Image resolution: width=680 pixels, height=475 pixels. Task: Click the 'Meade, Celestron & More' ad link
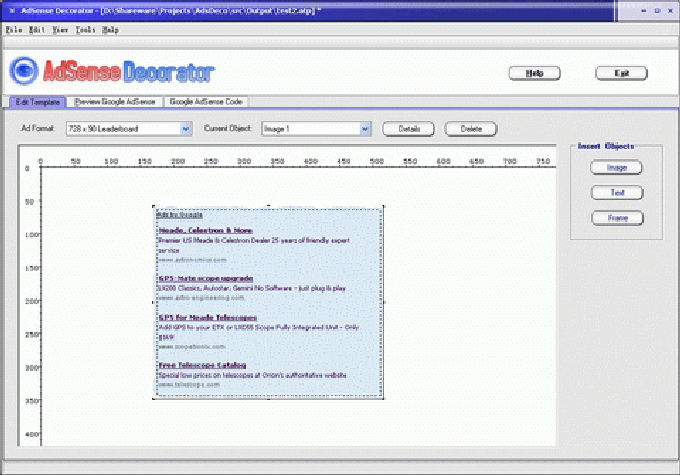[206, 230]
